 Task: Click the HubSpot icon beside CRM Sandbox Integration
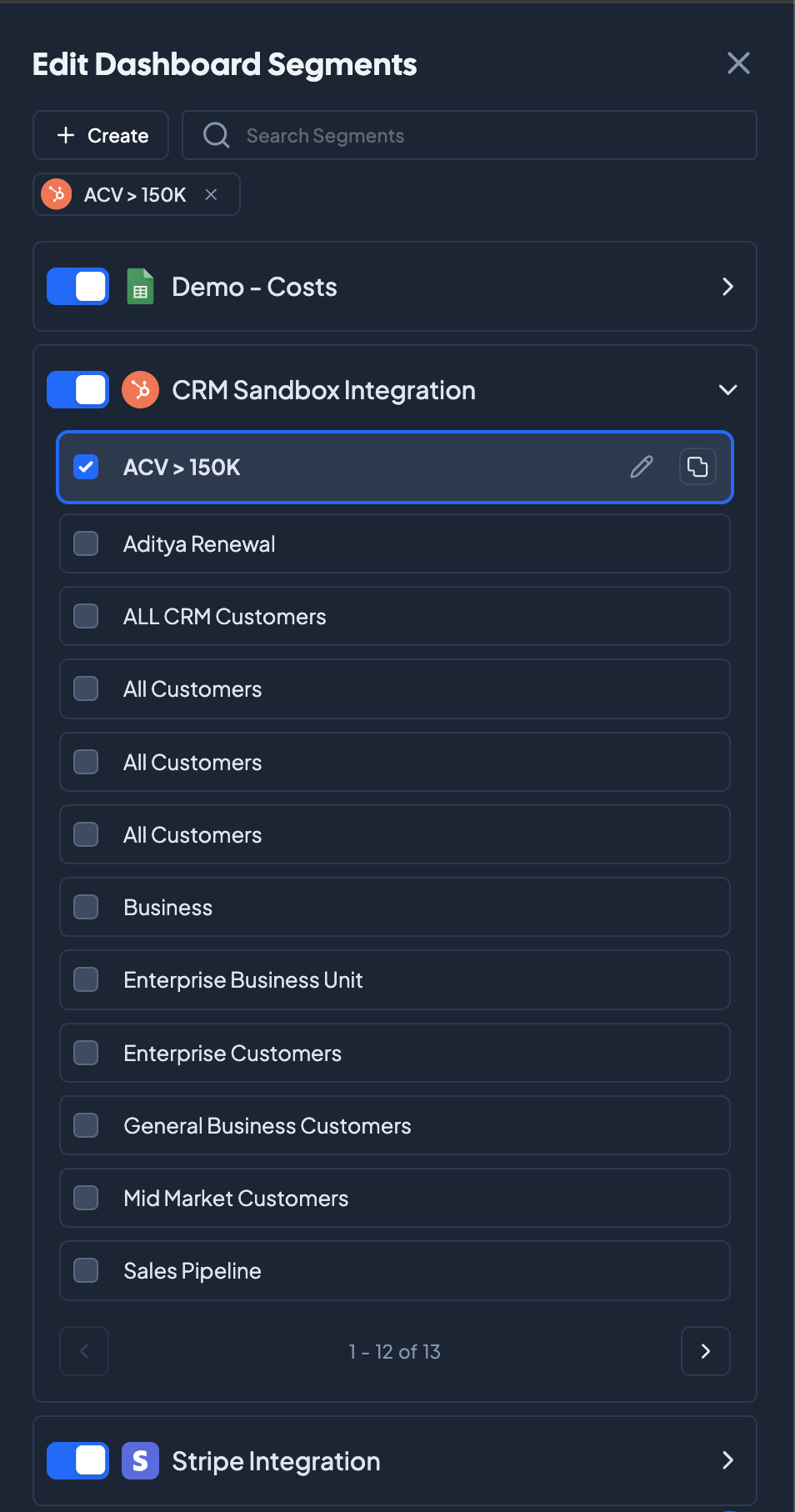coord(140,390)
